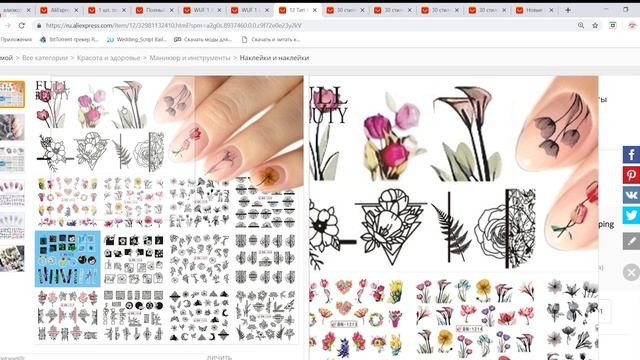
Task: Reload the current page
Action: coord(22,25)
